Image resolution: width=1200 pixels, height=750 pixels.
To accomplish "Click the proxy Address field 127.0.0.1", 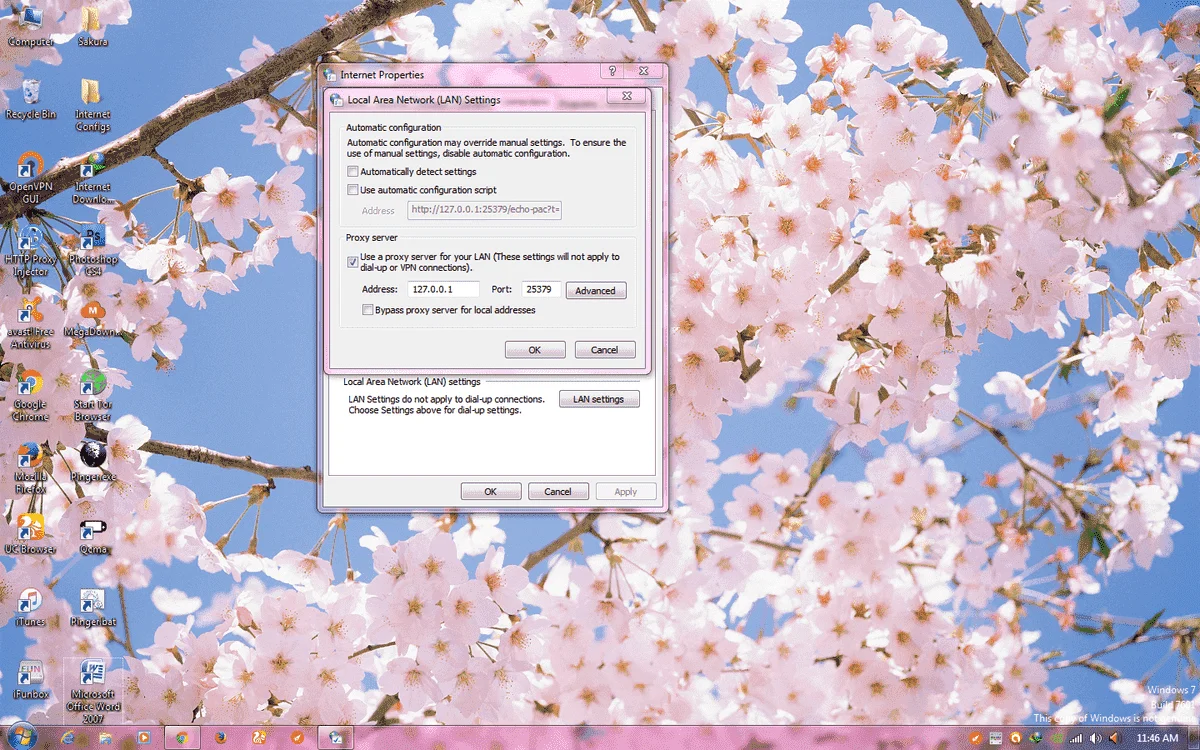I will pos(443,289).
